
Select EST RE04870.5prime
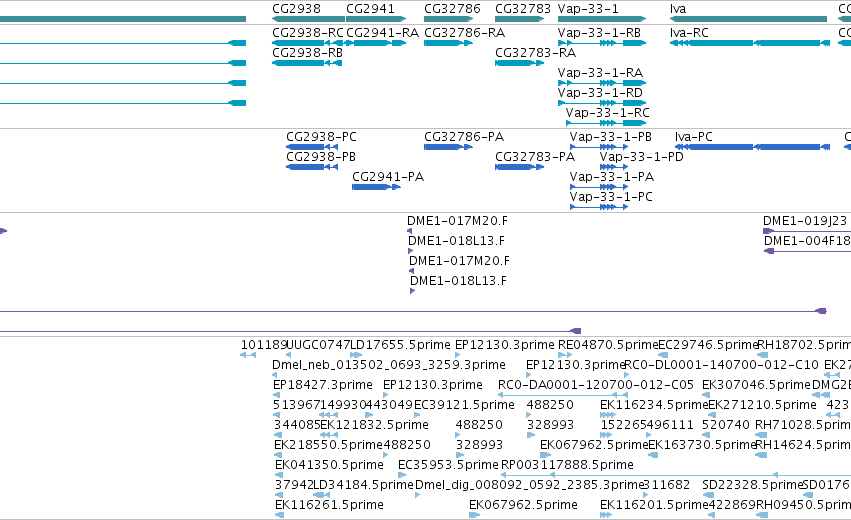pyautogui.click(x=608, y=345)
